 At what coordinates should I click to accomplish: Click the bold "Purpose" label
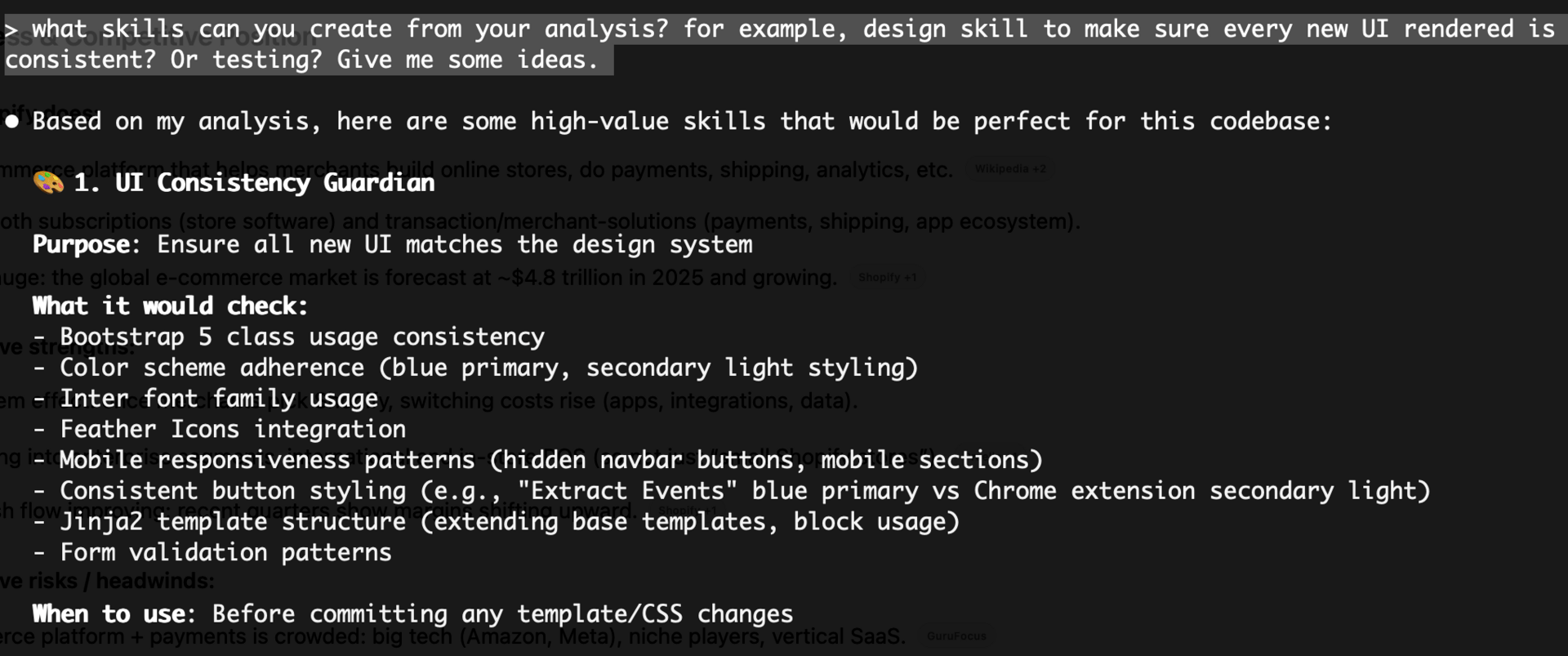coord(81,244)
